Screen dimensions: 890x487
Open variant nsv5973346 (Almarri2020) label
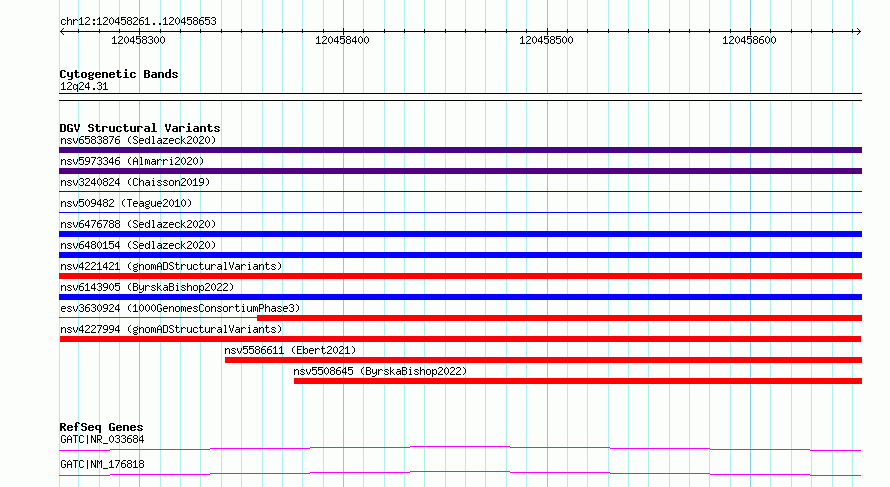click(x=132, y=161)
